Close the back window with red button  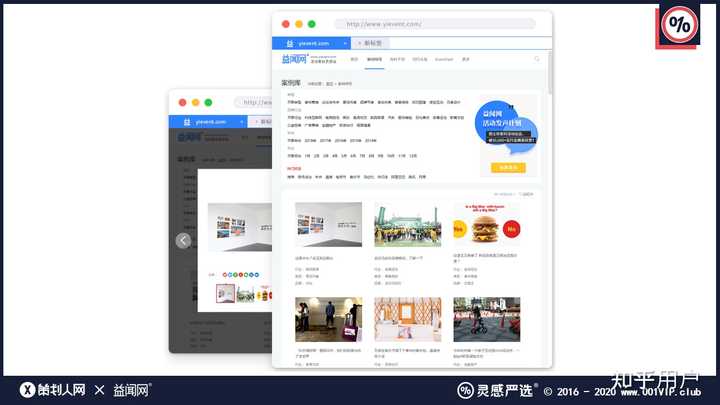pyautogui.click(x=182, y=102)
